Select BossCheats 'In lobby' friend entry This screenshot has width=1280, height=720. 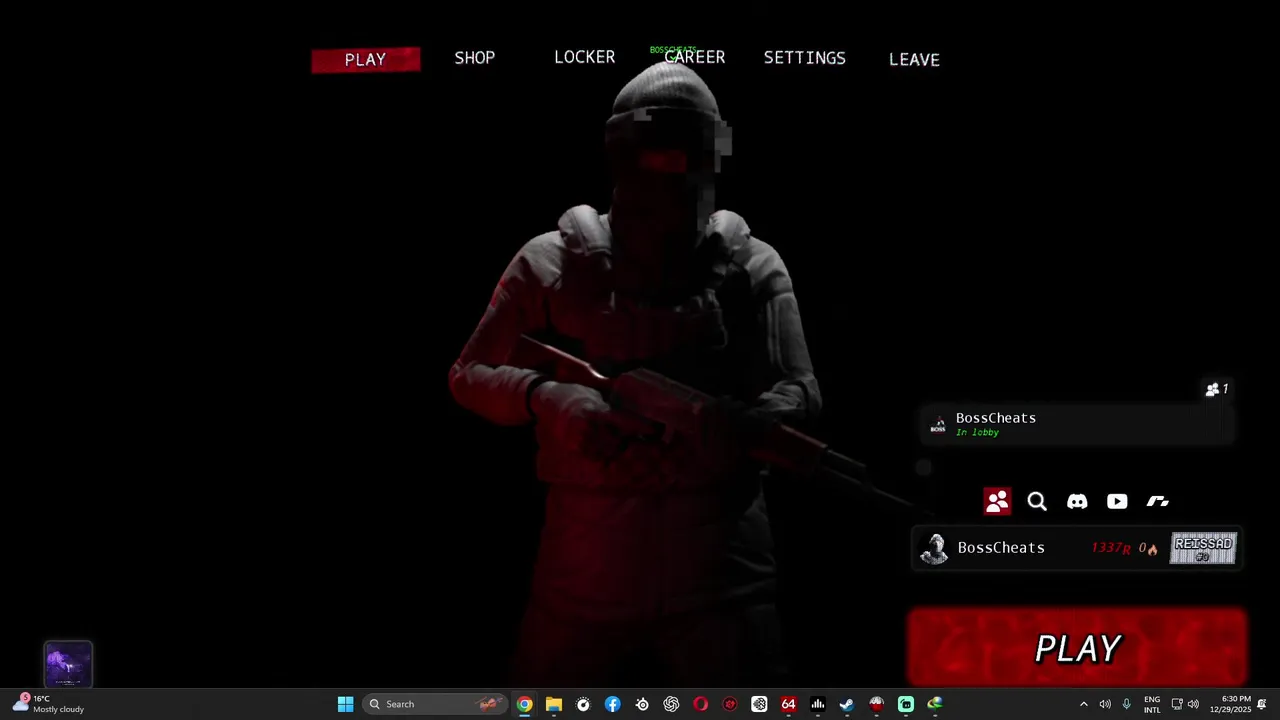1077,425
